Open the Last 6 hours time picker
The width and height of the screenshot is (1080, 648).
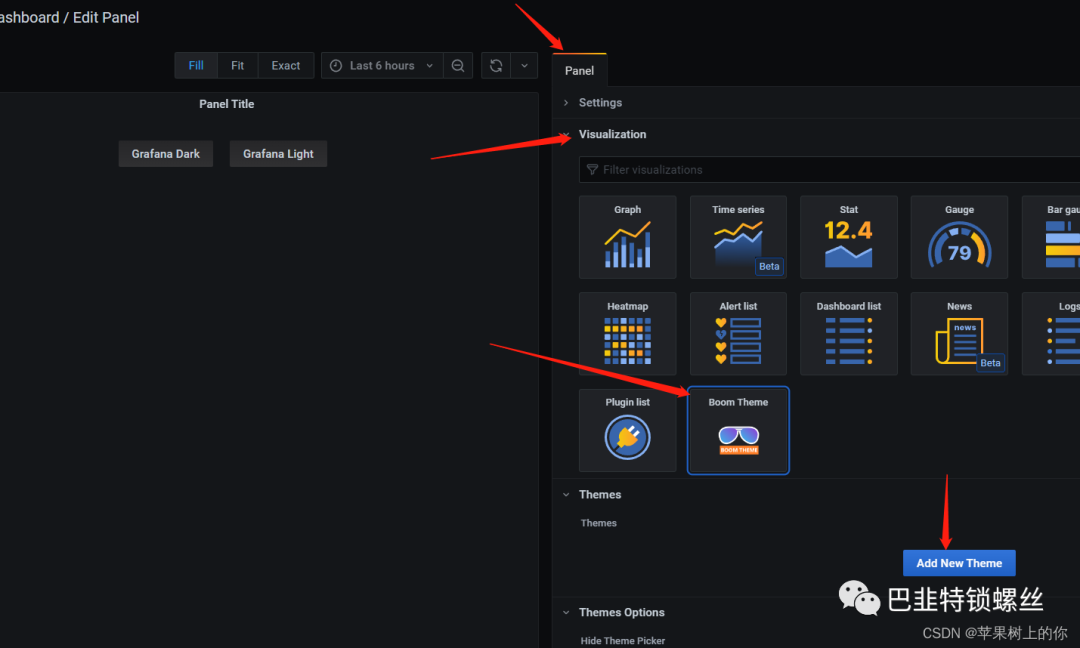[382, 65]
